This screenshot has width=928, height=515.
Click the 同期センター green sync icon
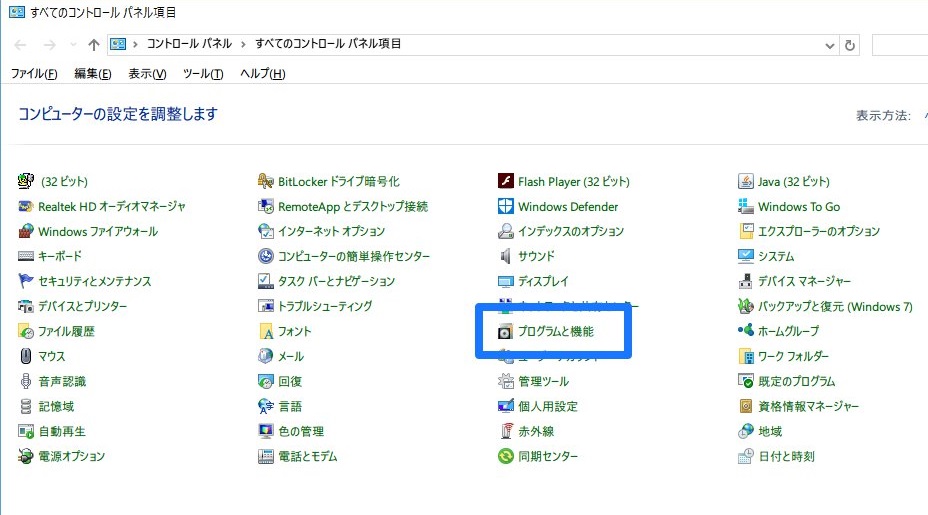[505, 456]
